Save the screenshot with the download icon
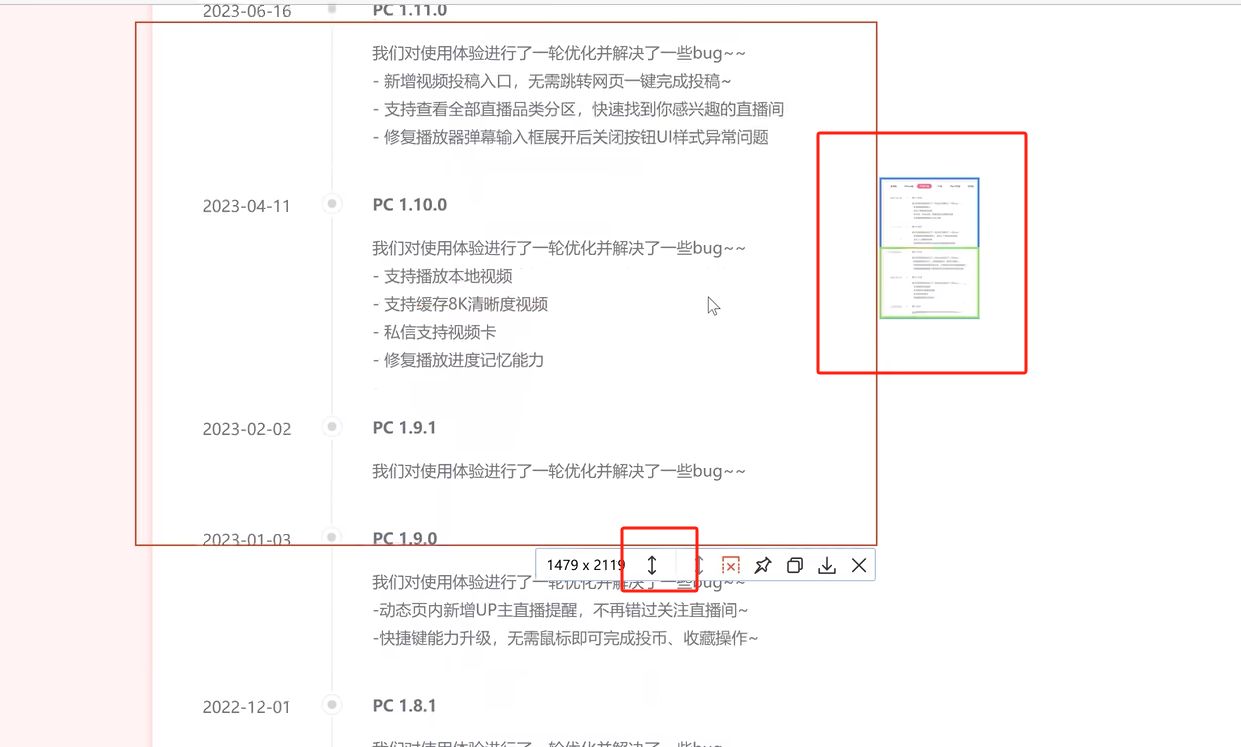 [x=826, y=565]
